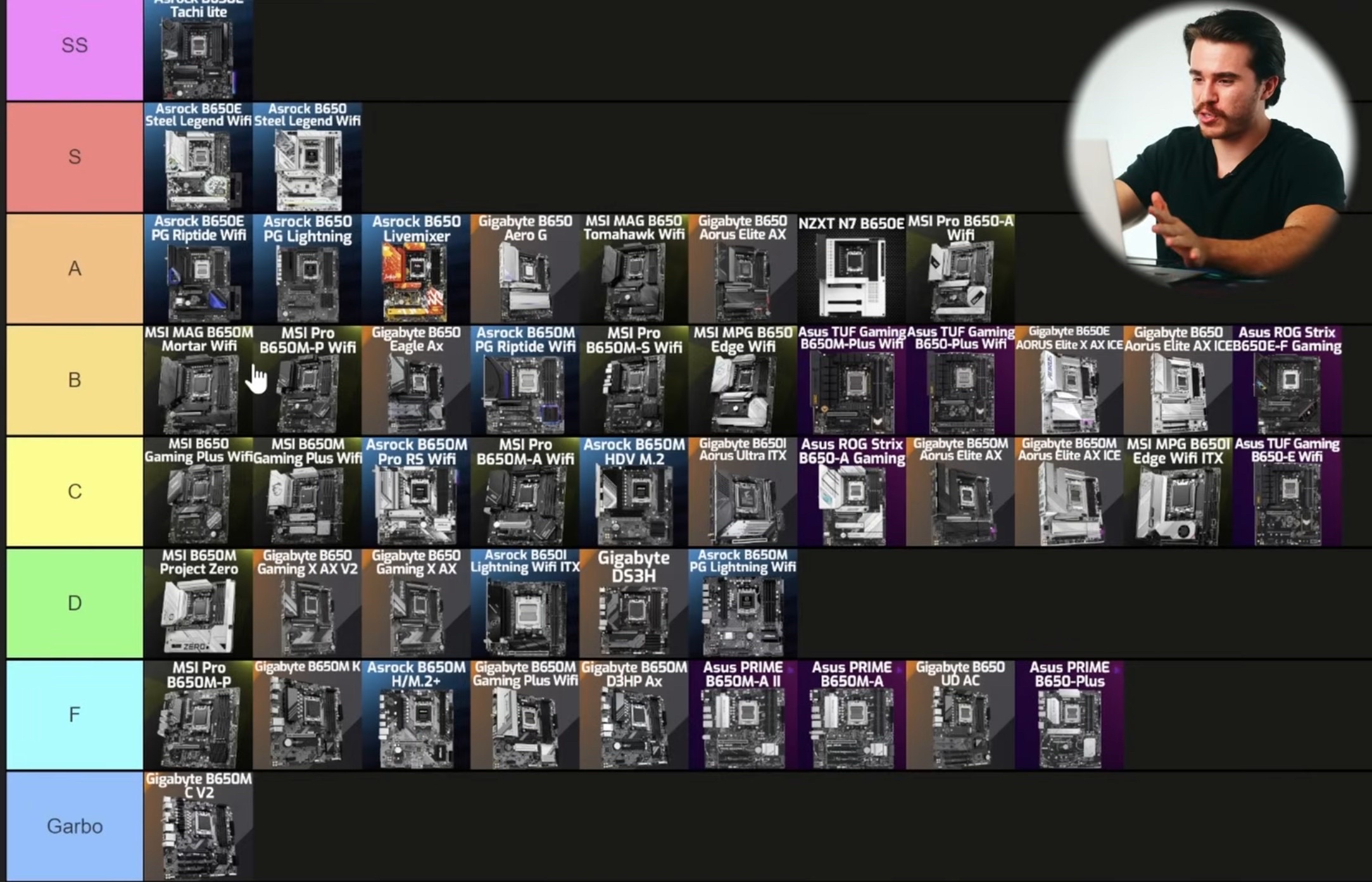Click the S tier label
The image size is (1372, 882).
click(75, 156)
